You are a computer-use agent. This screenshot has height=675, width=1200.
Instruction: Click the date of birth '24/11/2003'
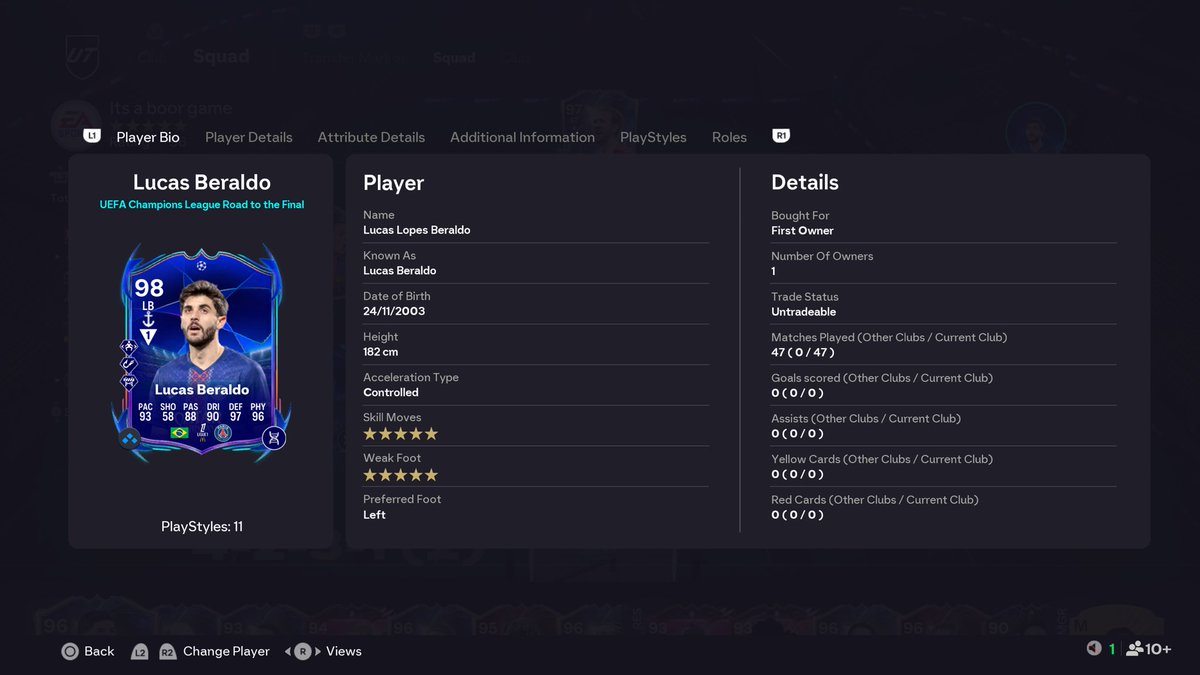tap(394, 311)
